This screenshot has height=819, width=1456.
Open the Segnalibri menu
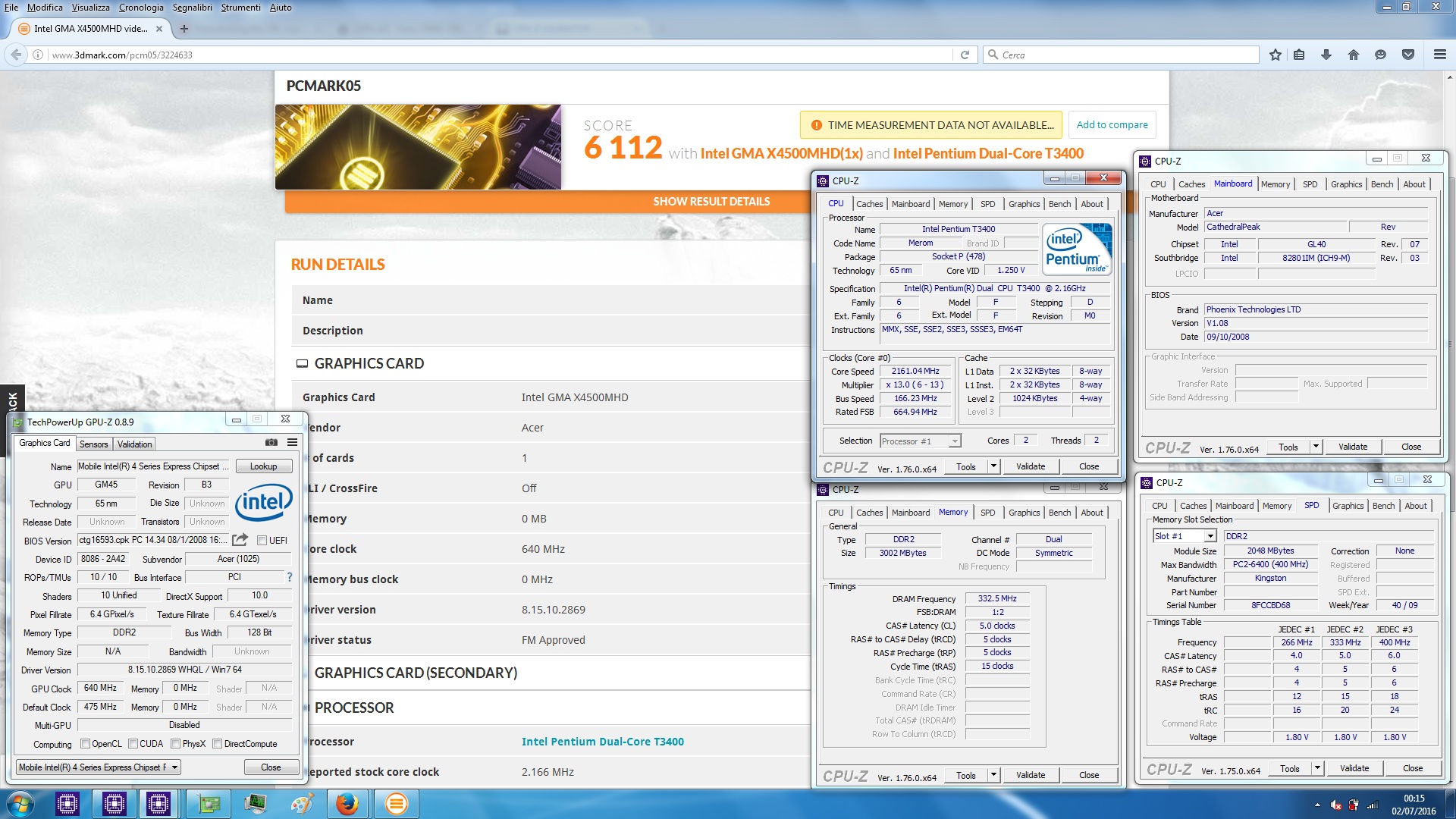pyautogui.click(x=193, y=7)
